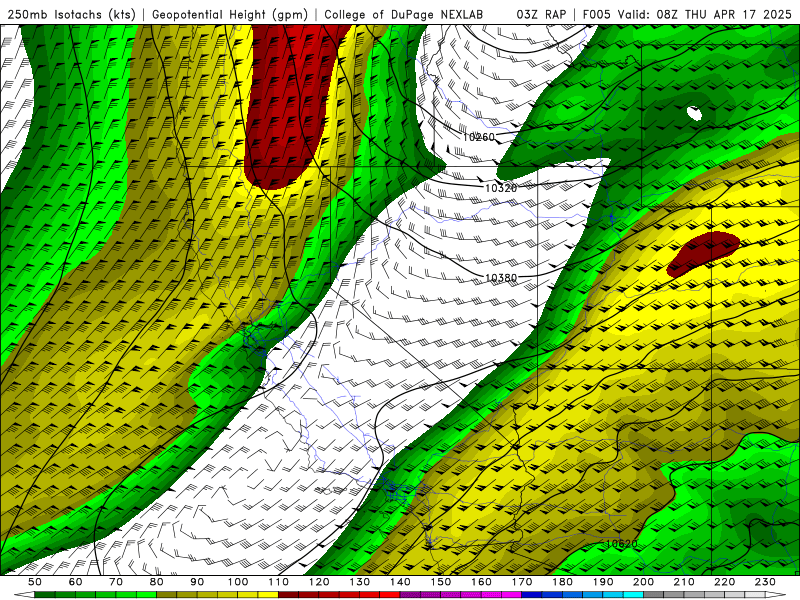The width and height of the screenshot is (800, 600).
Task: Pick the dark blue swatch right of 170
Action: pos(532,595)
